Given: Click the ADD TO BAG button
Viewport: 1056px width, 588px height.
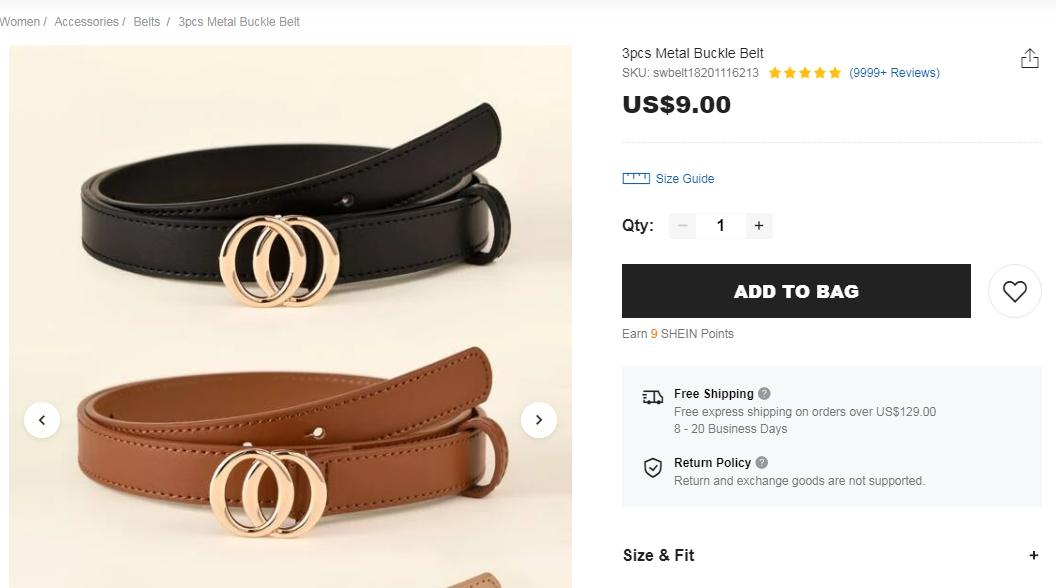Looking at the screenshot, I should (796, 291).
